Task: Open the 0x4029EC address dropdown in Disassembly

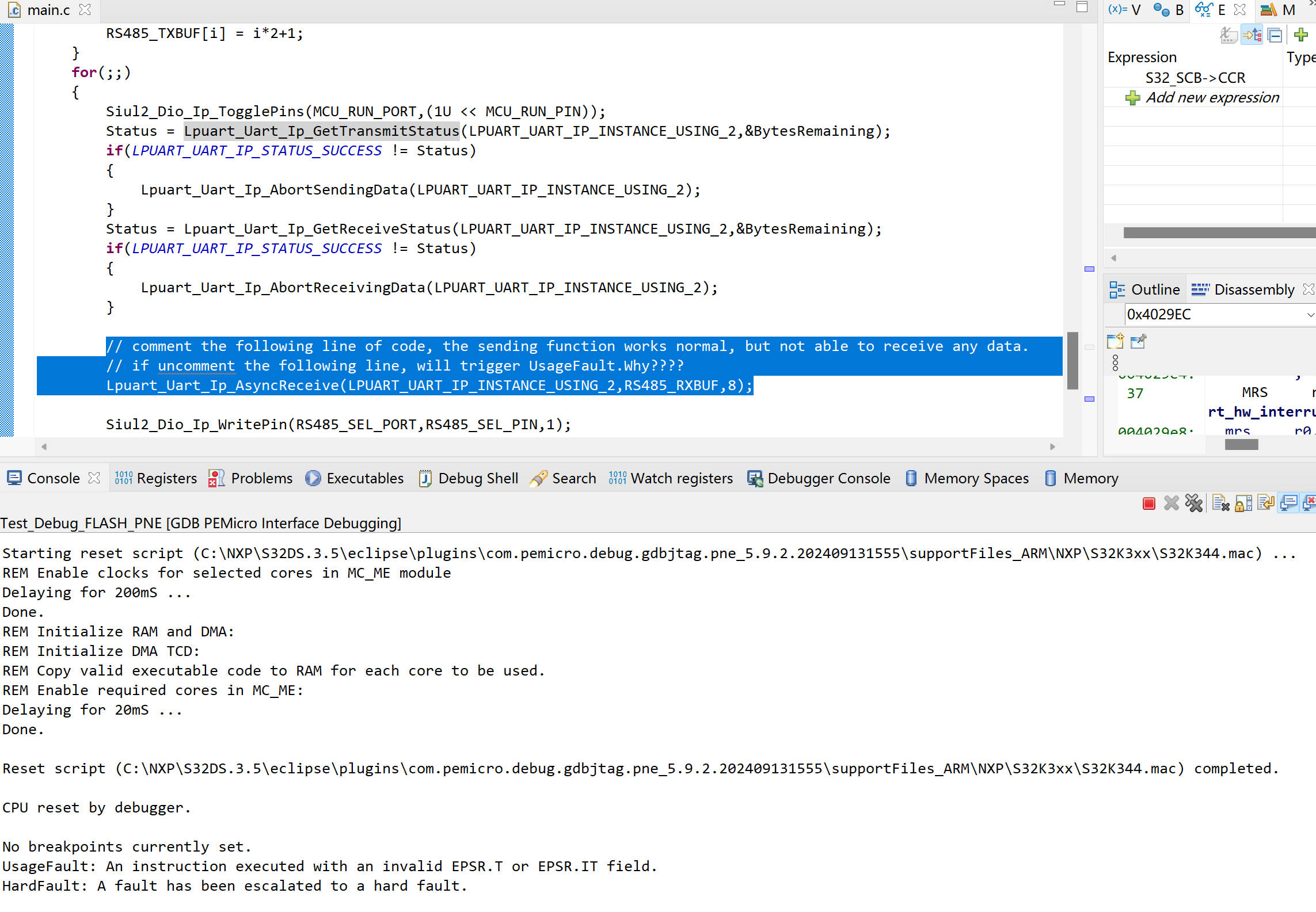Action: 1311,315
